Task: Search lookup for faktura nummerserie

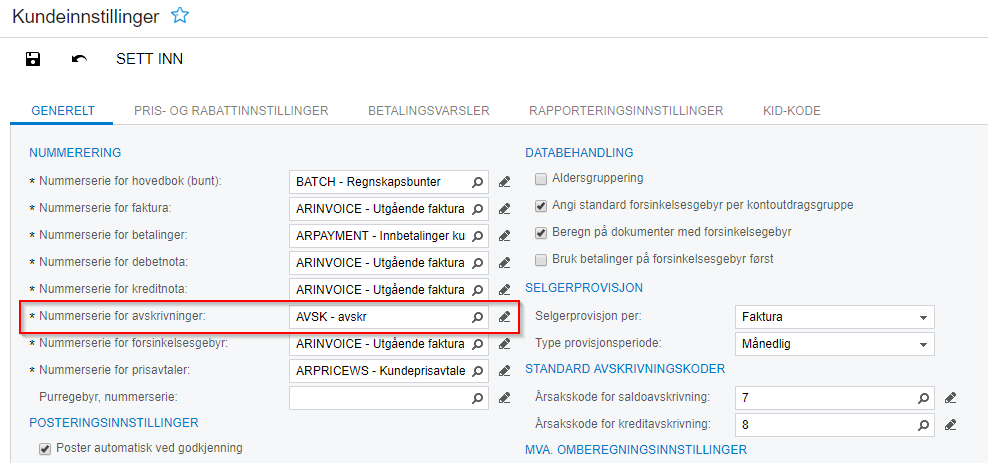Action: click(478, 209)
